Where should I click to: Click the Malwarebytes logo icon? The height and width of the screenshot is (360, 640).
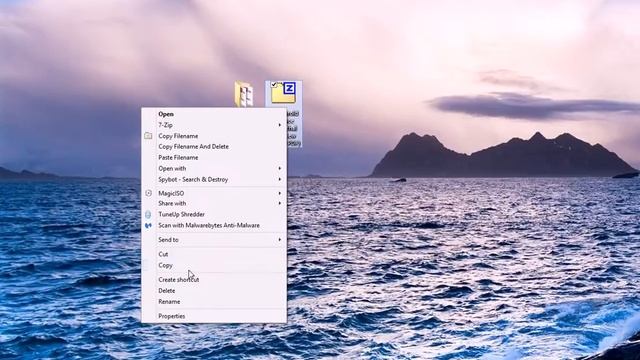pos(148,225)
